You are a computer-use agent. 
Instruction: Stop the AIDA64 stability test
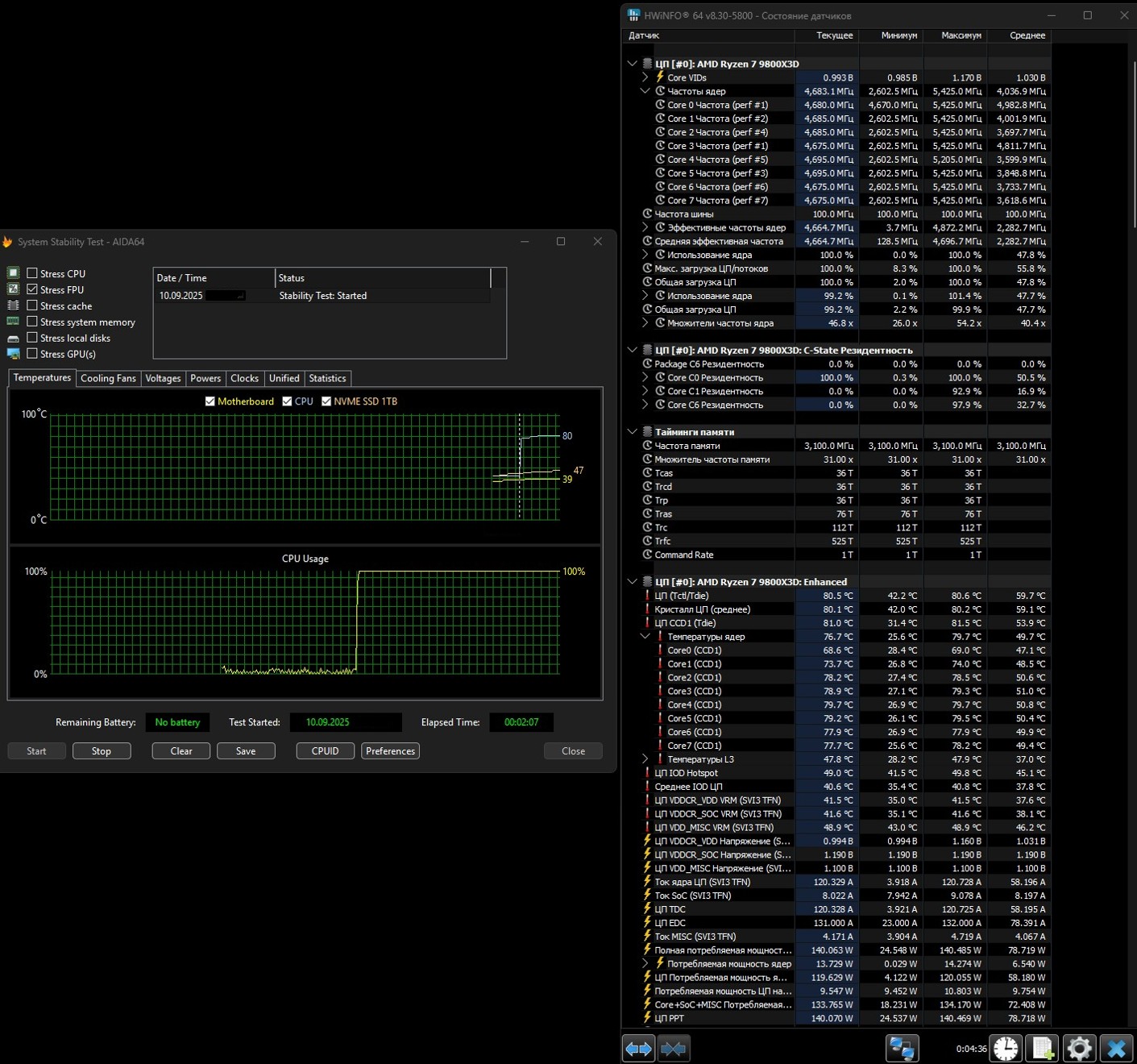[102, 751]
